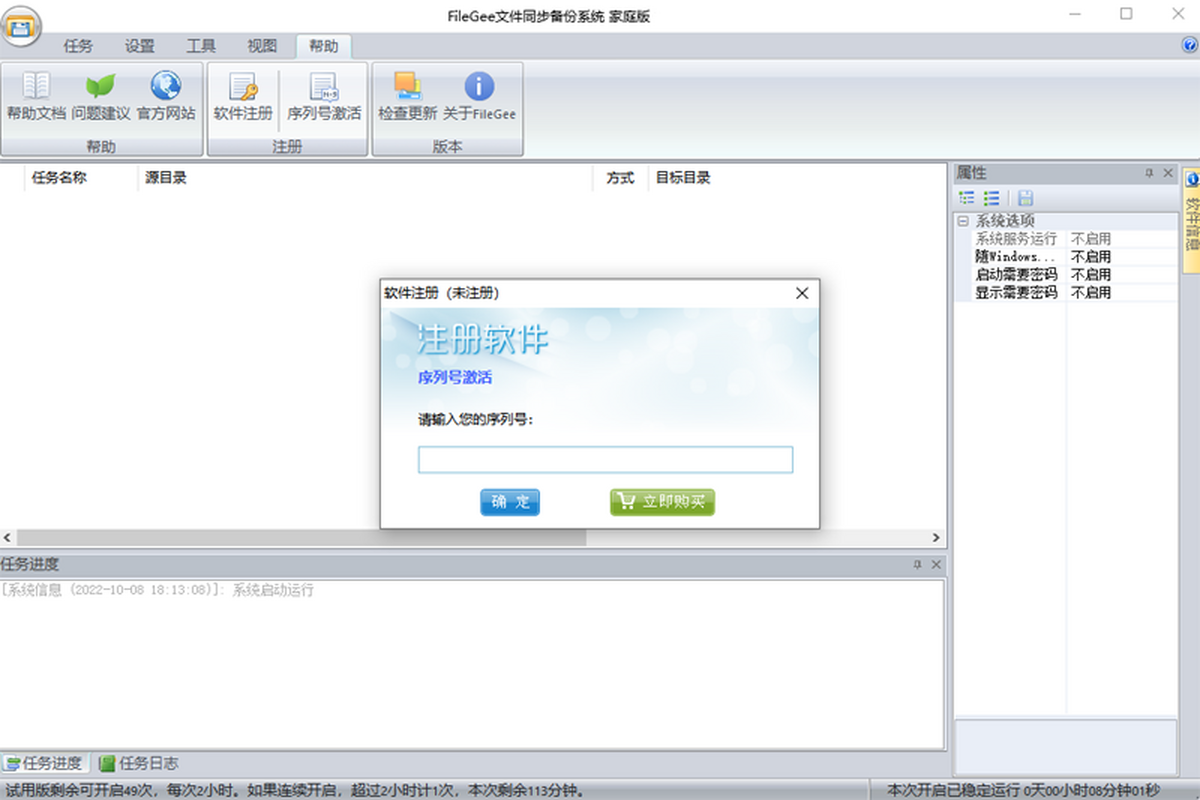Collapse the 系统选项 property group
This screenshot has height=800, width=1200.
pyautogui.click(x=963, y=221)
